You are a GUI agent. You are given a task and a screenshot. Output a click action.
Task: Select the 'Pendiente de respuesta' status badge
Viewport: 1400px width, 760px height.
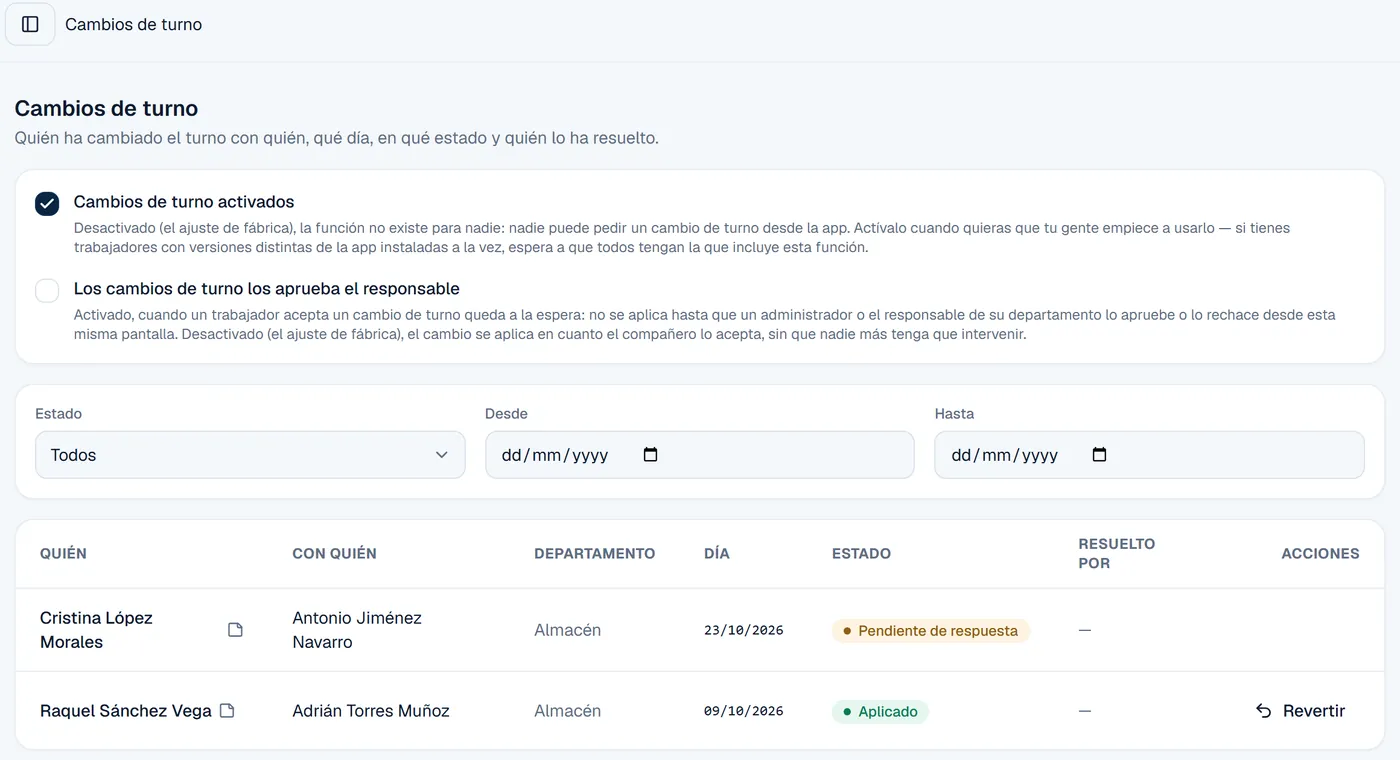(x=930, y=631)
